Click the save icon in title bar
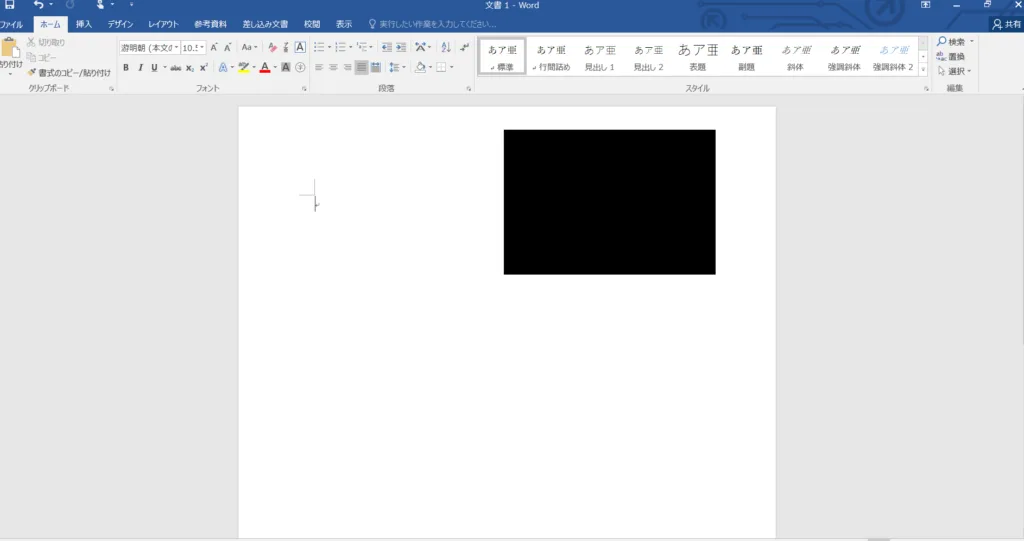Screen dimensions: 1024x541 coord(10,5)
